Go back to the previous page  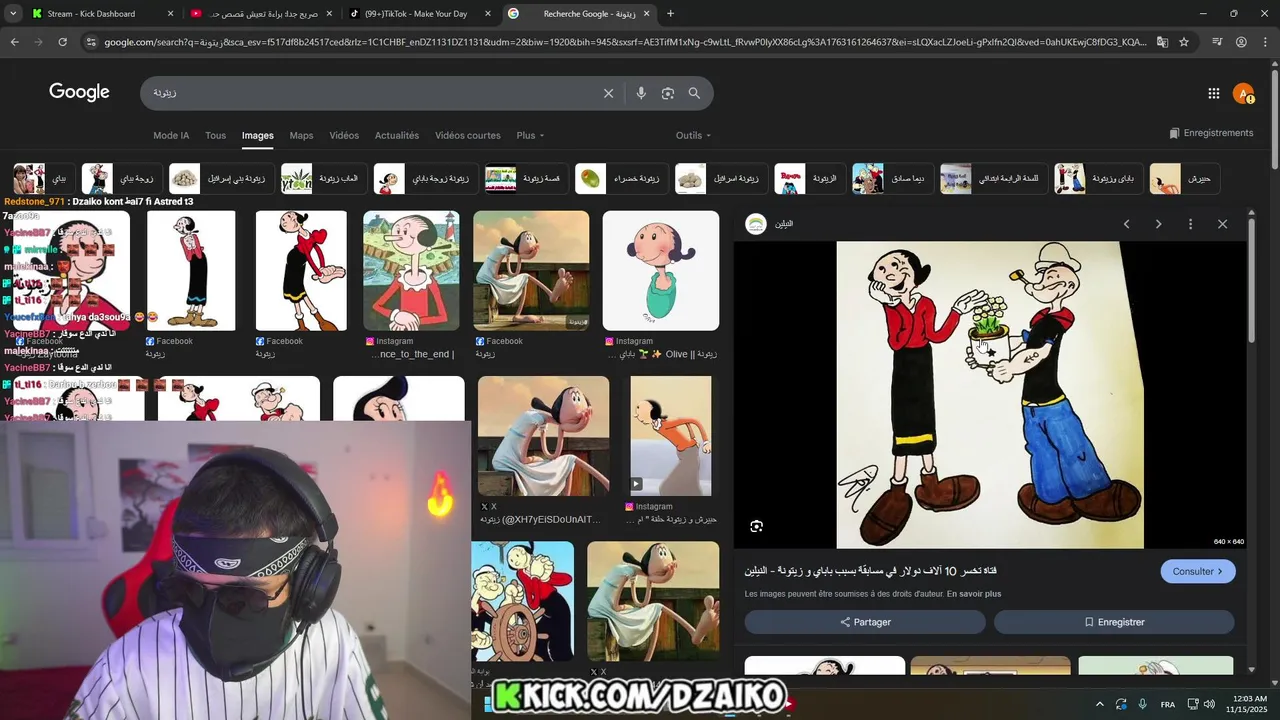coord(14,42)
